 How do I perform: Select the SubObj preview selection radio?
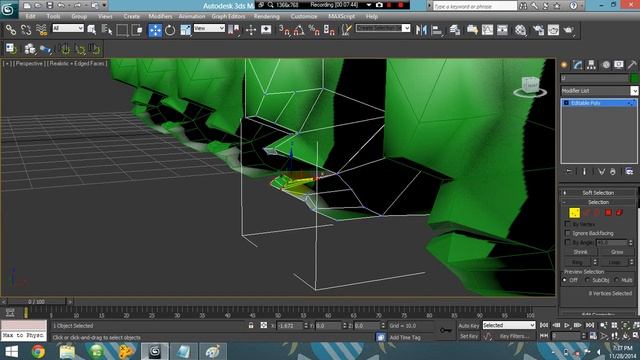click(x=588, y=280)
